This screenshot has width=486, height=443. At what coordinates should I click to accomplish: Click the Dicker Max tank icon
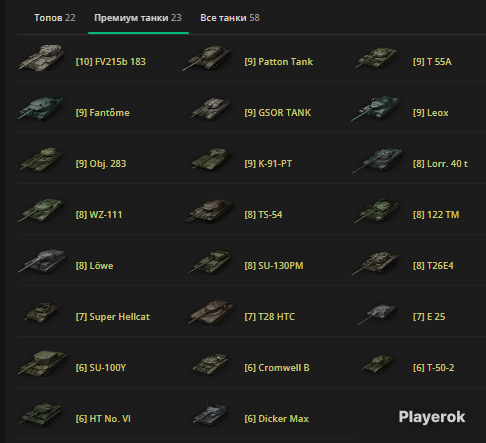point(210,414)
